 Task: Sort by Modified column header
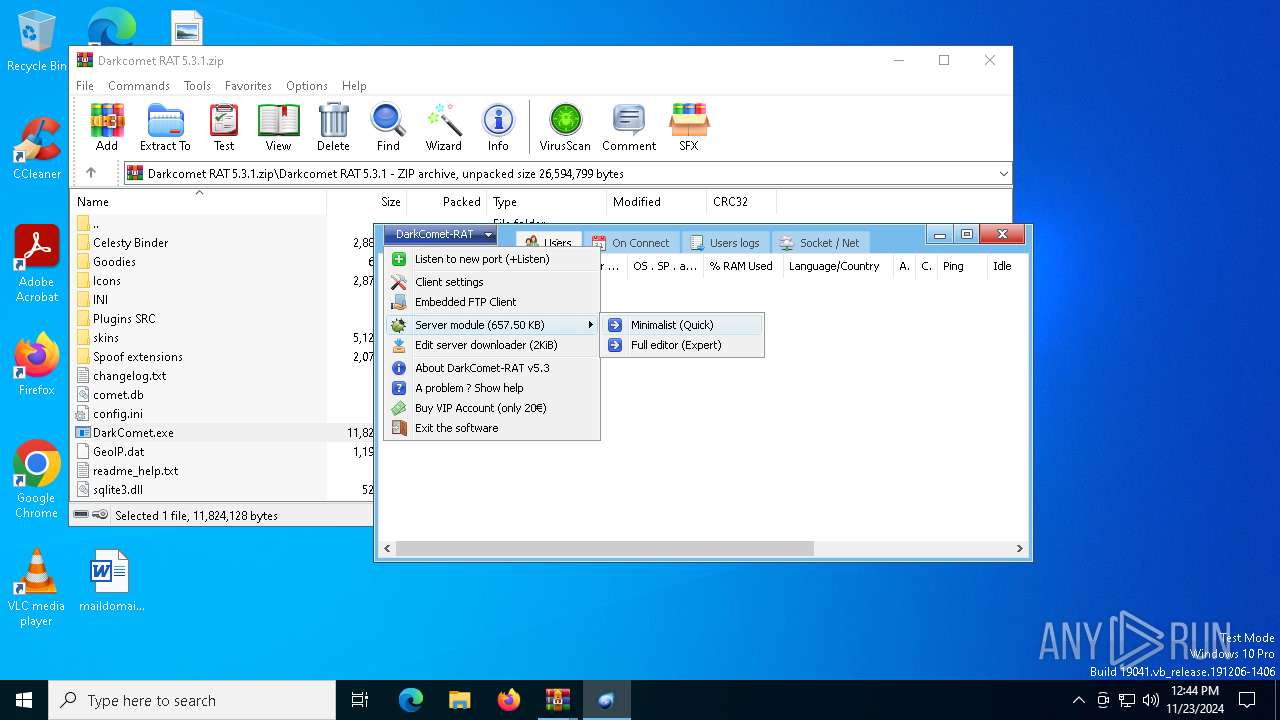coord(656,202)
